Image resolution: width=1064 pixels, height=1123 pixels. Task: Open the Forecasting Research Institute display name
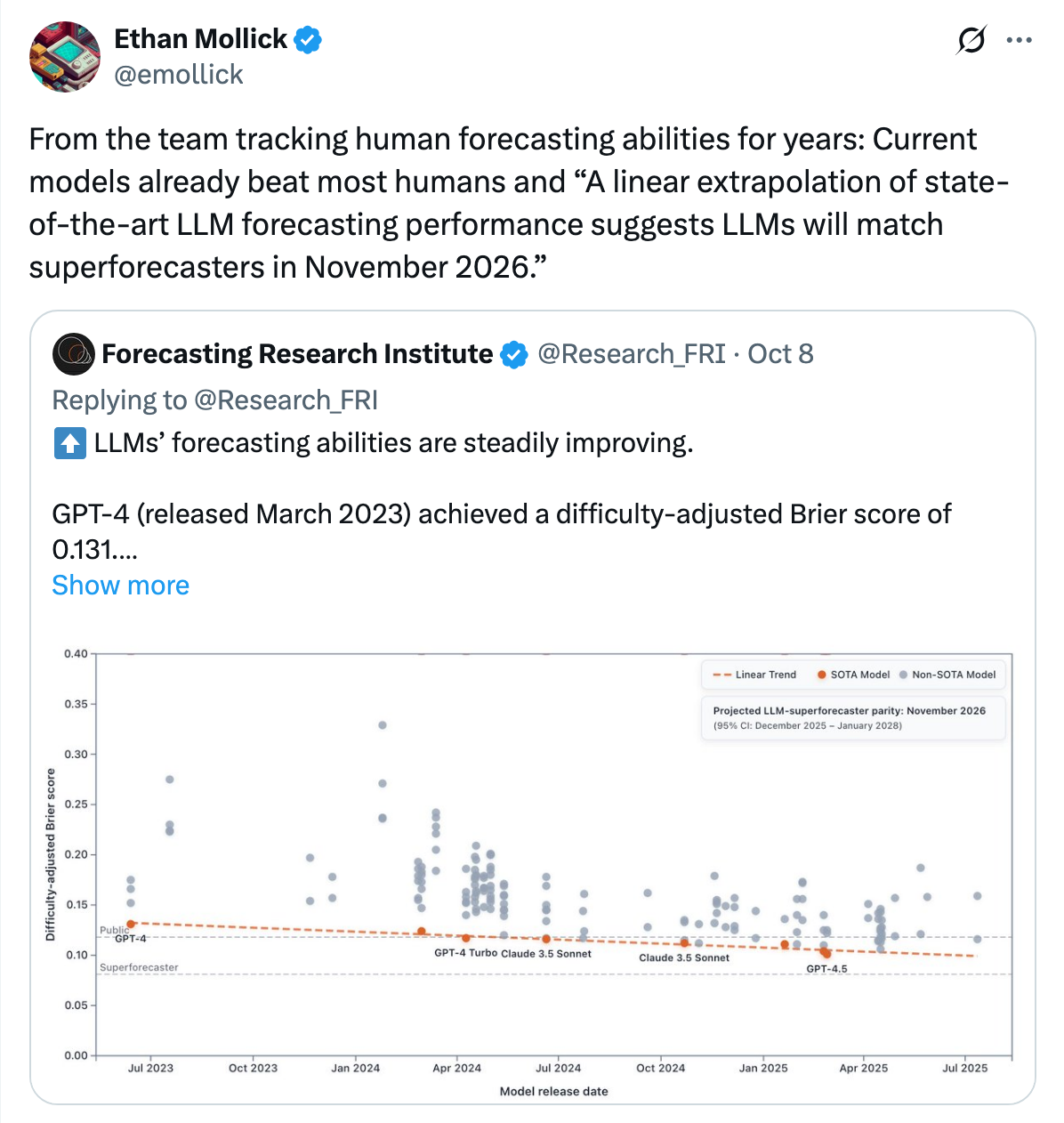pos(297,354)
